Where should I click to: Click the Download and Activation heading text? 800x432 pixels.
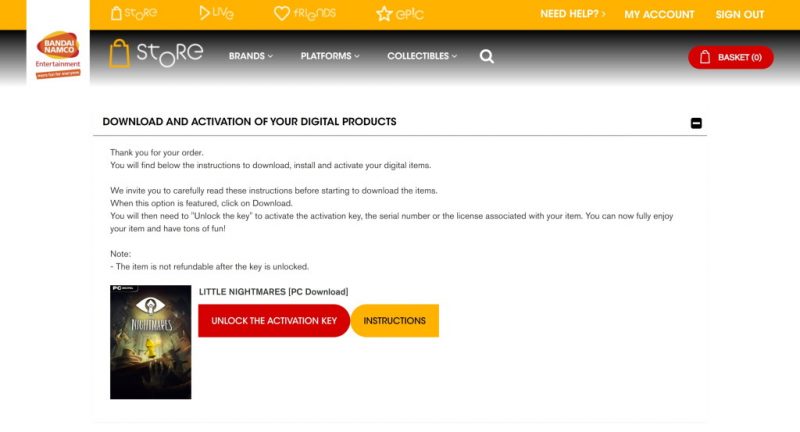click(249, 121)
